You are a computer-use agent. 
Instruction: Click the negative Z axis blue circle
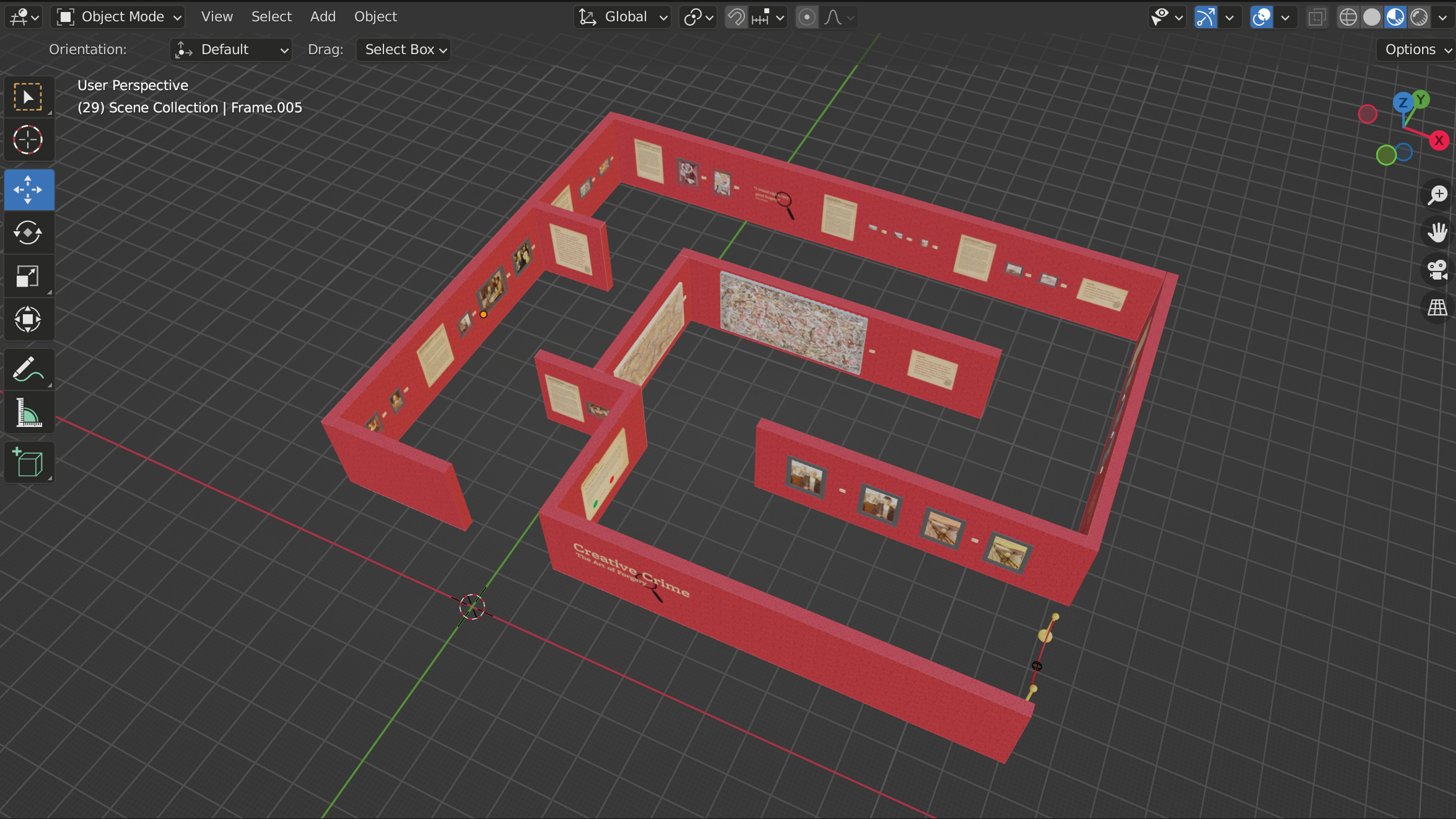(1404, 152)
